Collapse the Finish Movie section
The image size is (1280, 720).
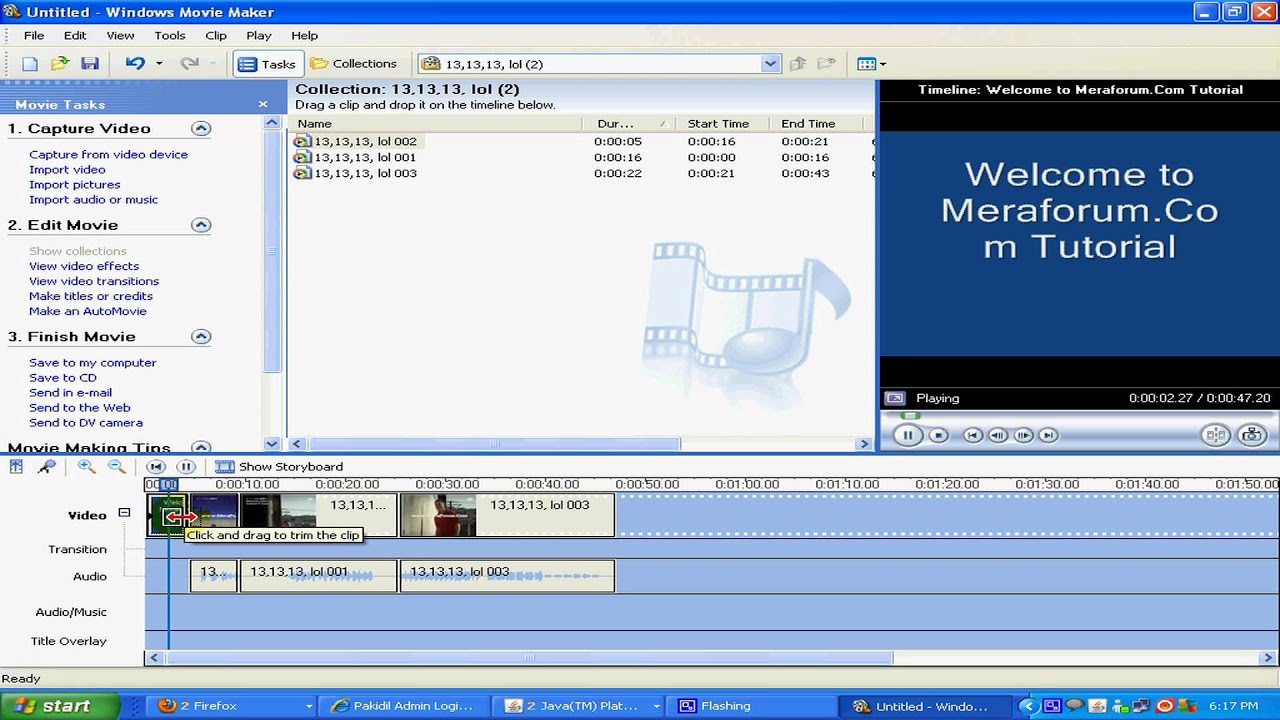click(x=201, y=337)
